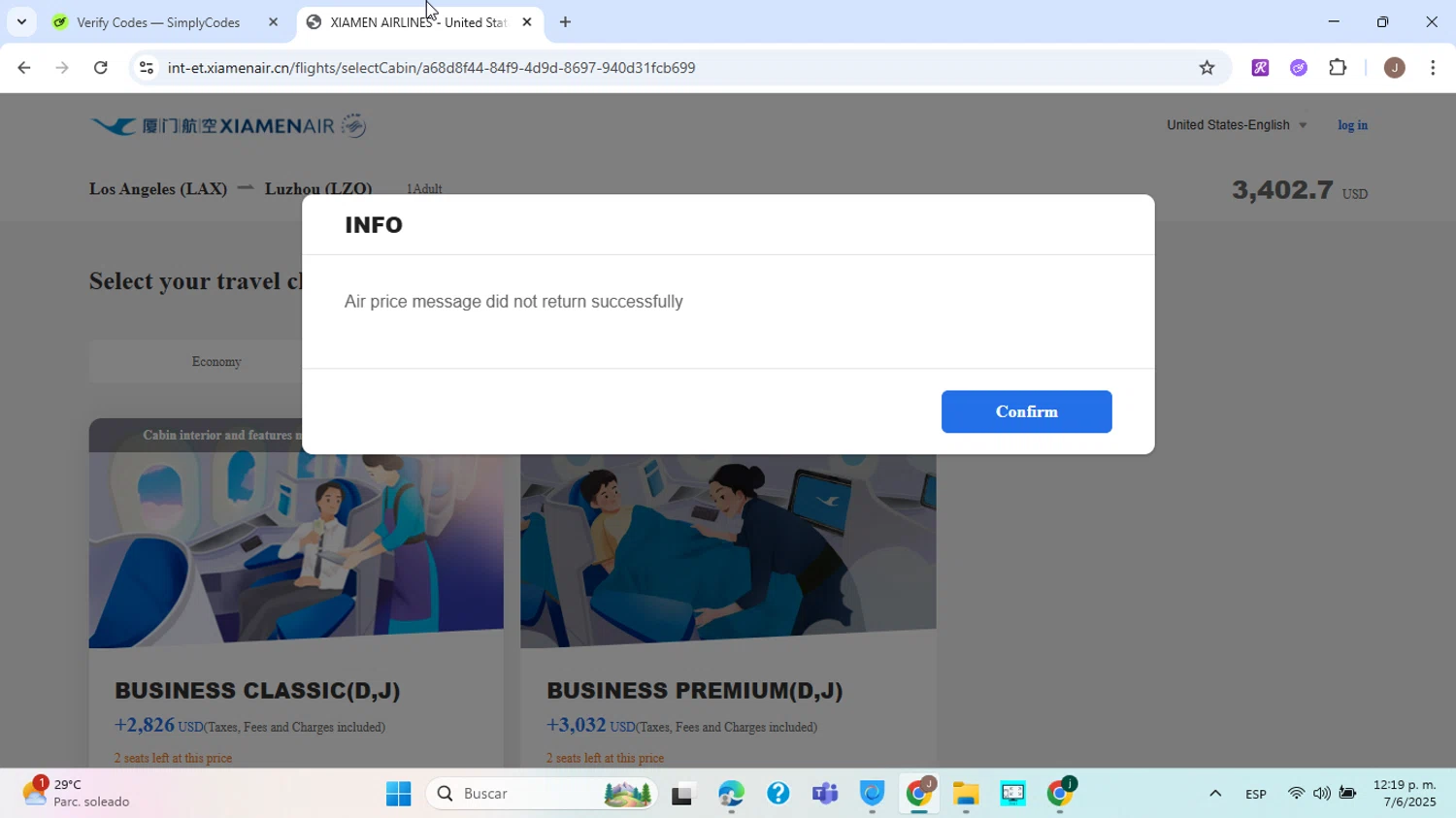Open Snipping Tool on taskbar
The image size is (1456, 818).
1012,794
